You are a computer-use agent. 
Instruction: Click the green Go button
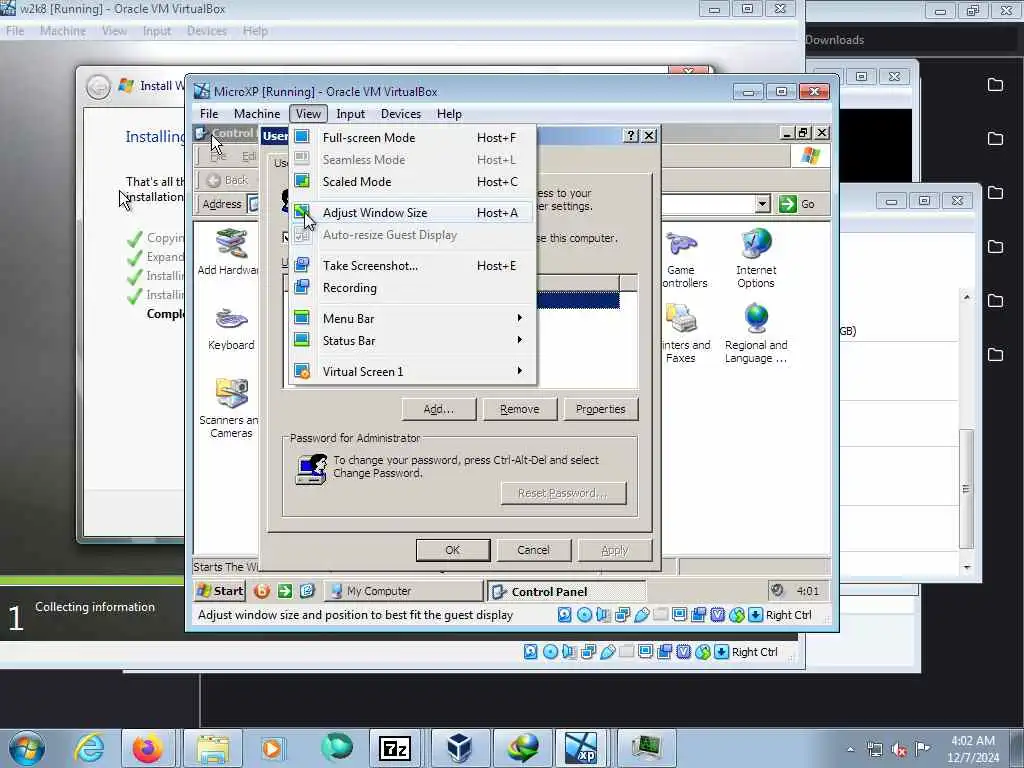coord(797,204)
